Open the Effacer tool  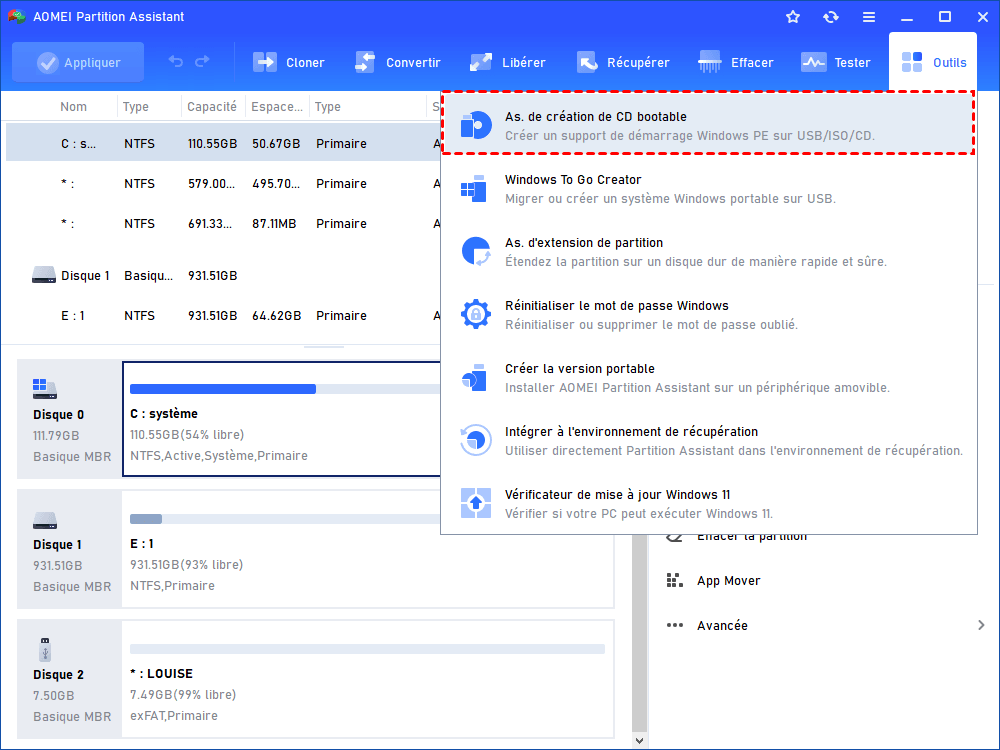pyautogui.click(x=736, y=62)
